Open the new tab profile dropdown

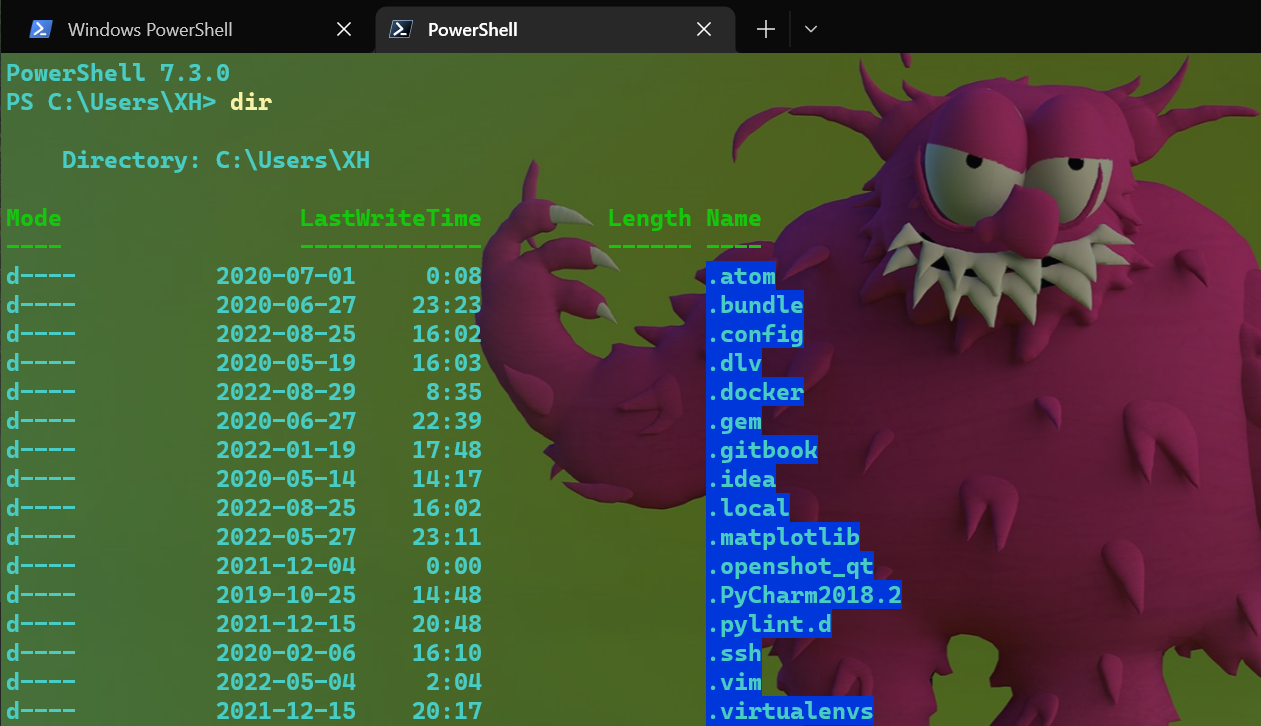pyautogui.click(x=811, y=30)
